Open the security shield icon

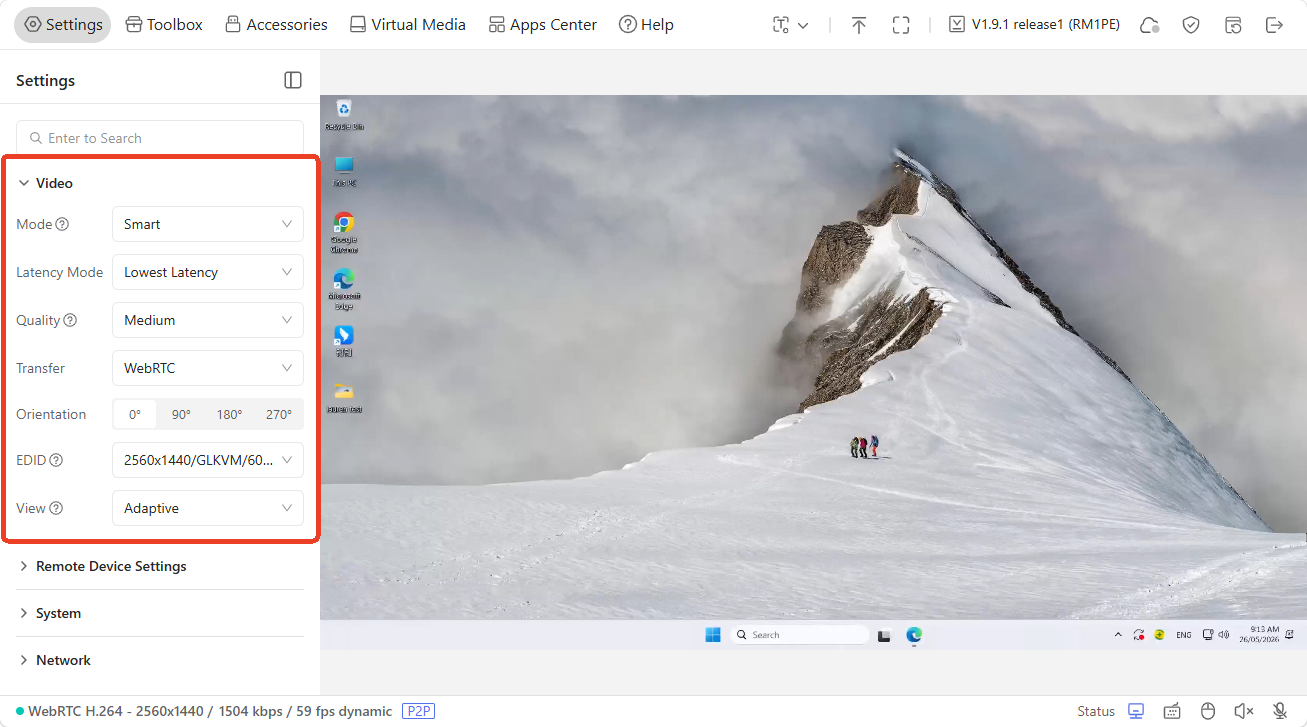click(1191, 25)
